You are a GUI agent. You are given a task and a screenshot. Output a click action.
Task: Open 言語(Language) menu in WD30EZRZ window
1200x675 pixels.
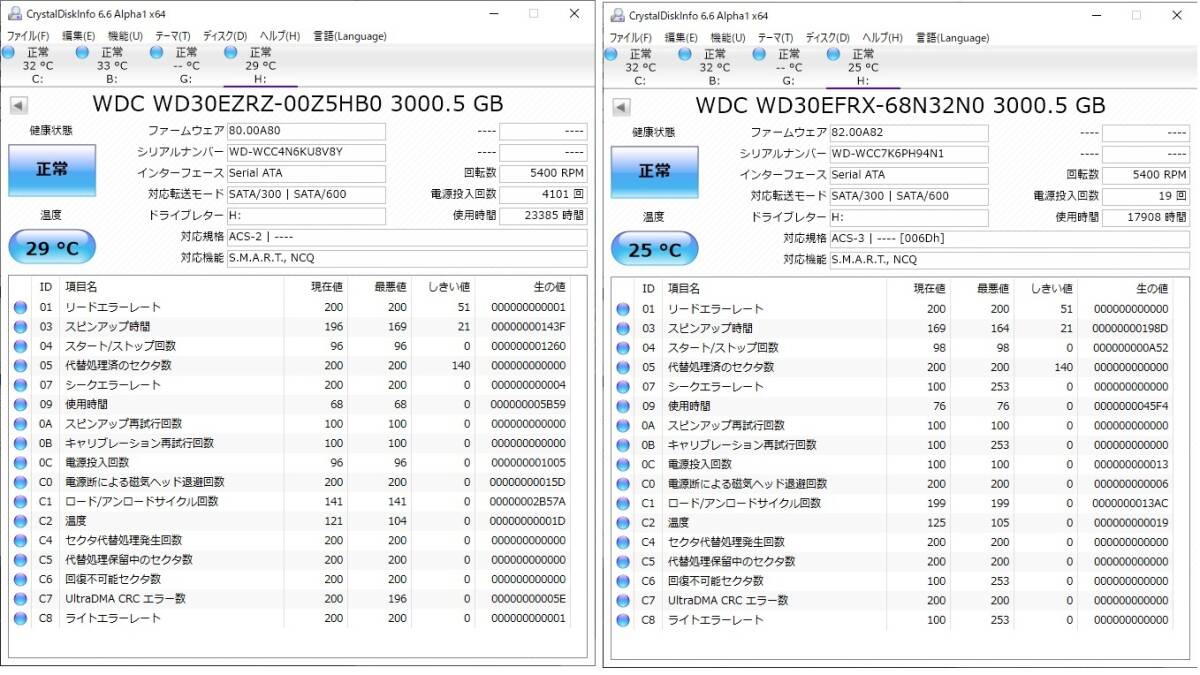click(x=349, y=37)
